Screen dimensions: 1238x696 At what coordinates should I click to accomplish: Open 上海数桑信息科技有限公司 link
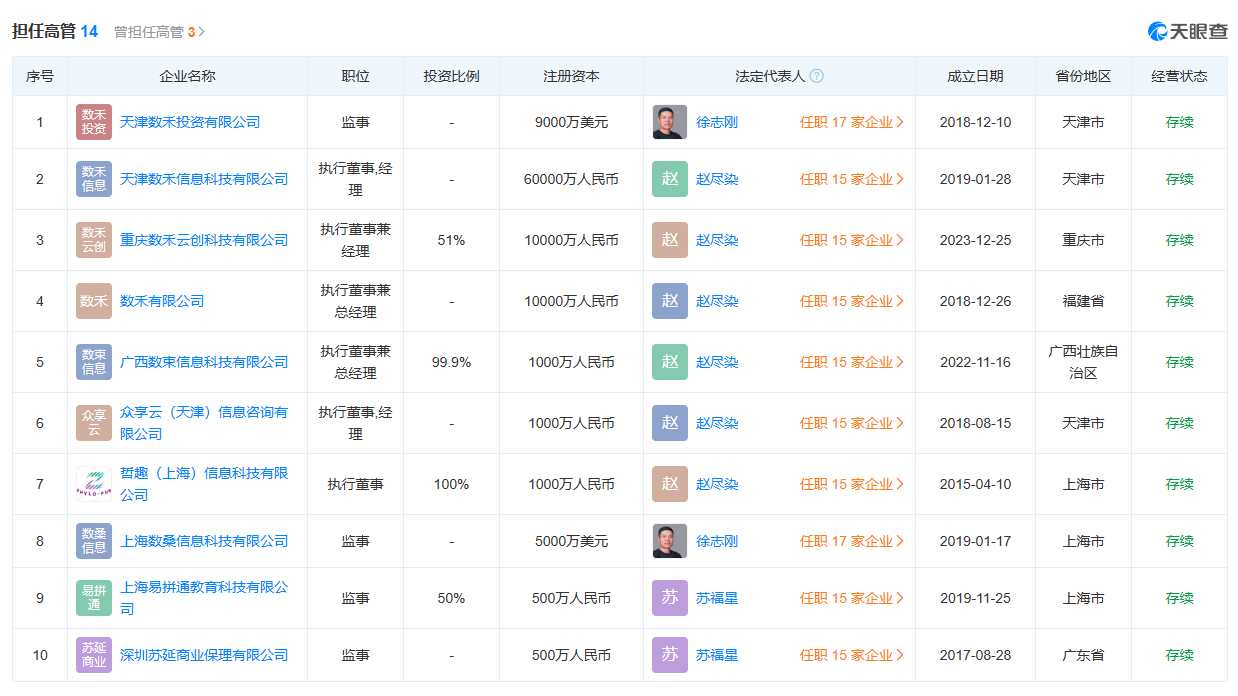tap(204, 541)
